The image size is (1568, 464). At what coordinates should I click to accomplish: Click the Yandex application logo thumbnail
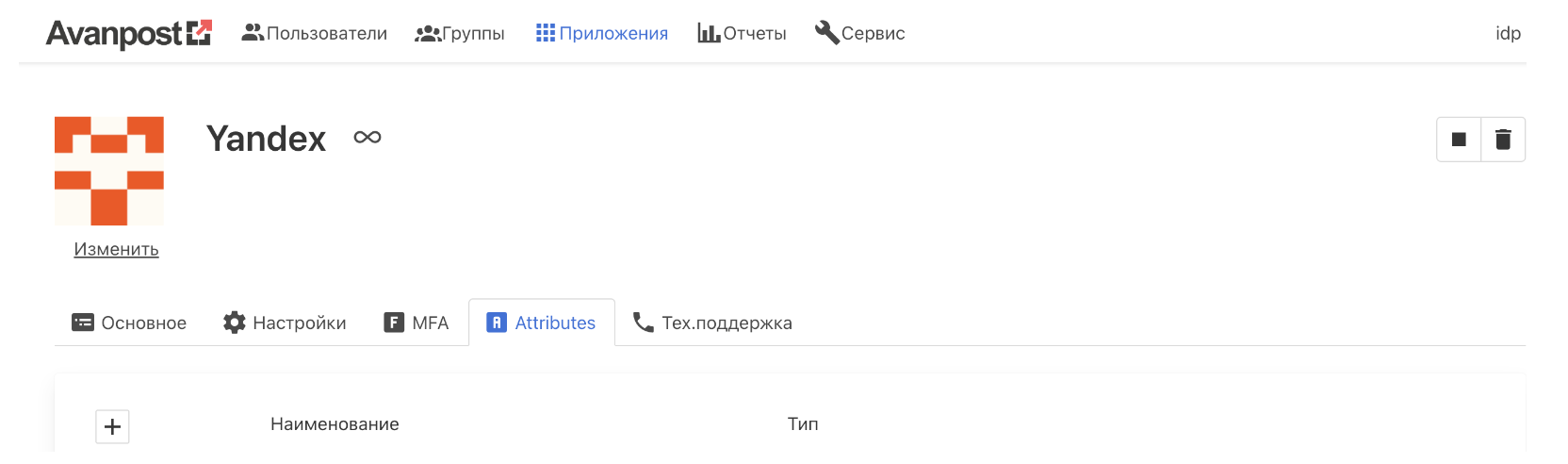pyautogui.click(x=109, y=171)
